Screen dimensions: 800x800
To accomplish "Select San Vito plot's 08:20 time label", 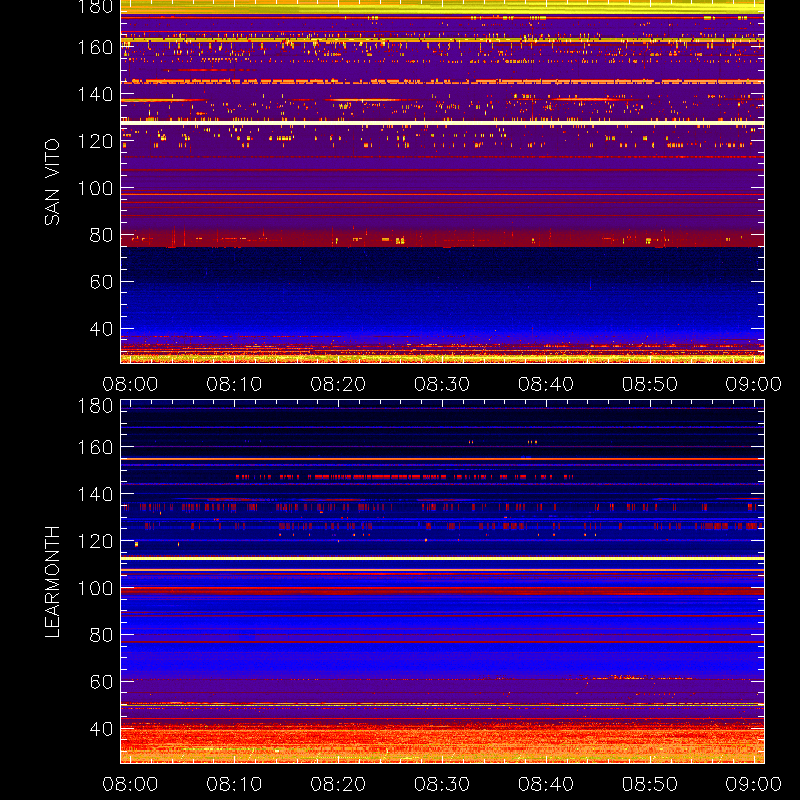I will tap(338, 384).
